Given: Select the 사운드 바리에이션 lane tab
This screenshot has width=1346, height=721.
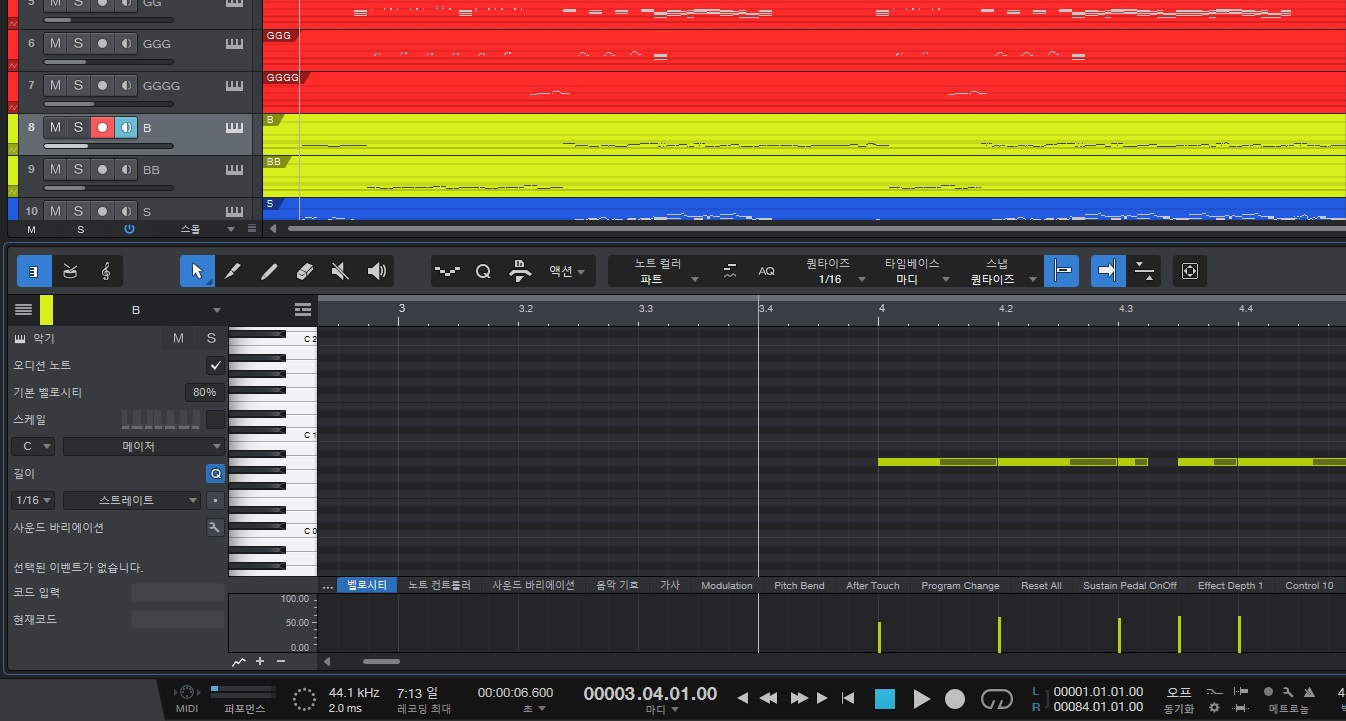Looking at the screenshot, I should pyautogui.click(x=534, y=585).
